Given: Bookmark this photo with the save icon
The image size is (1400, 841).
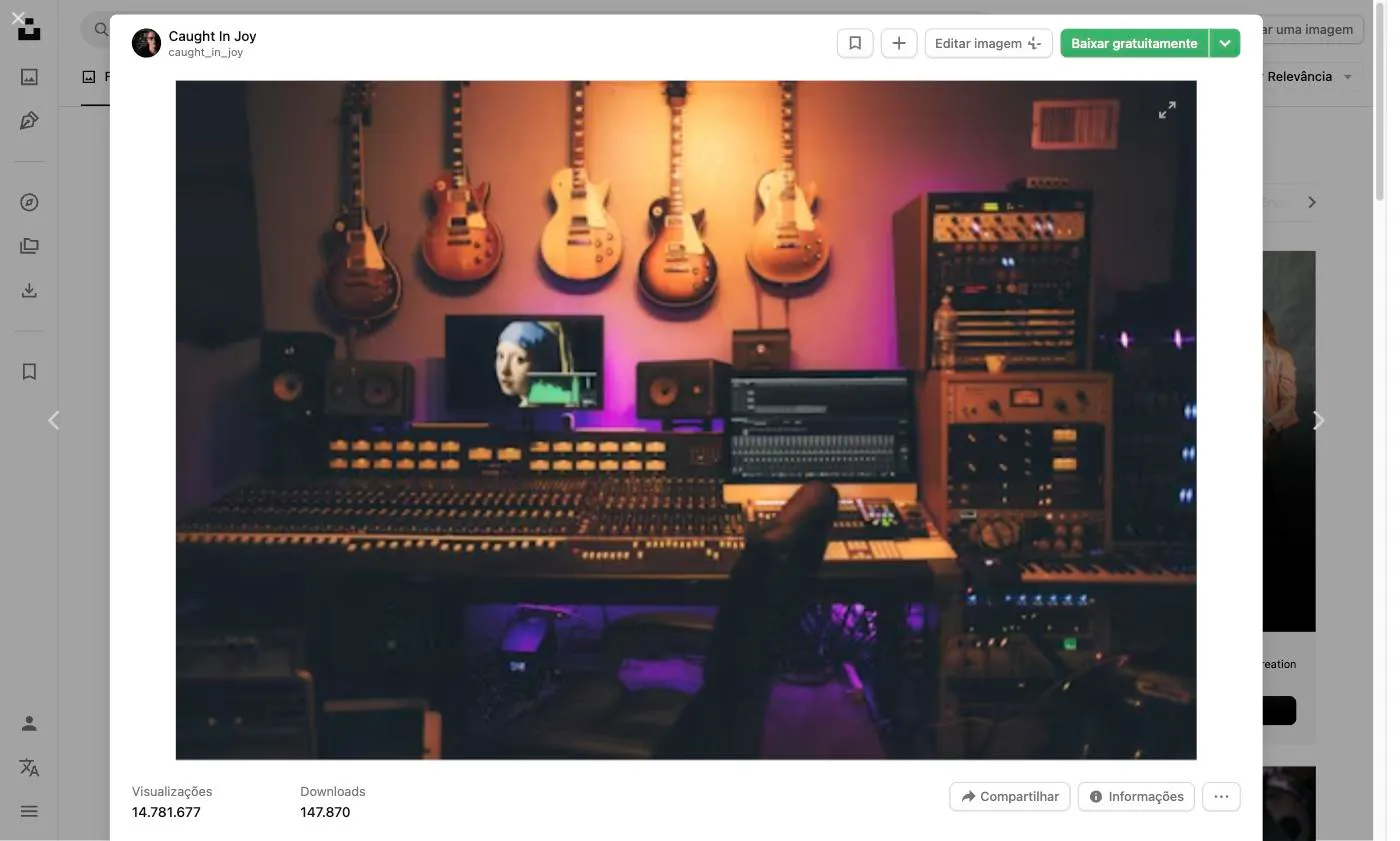Looking at the screenshot, I should 855,43.
